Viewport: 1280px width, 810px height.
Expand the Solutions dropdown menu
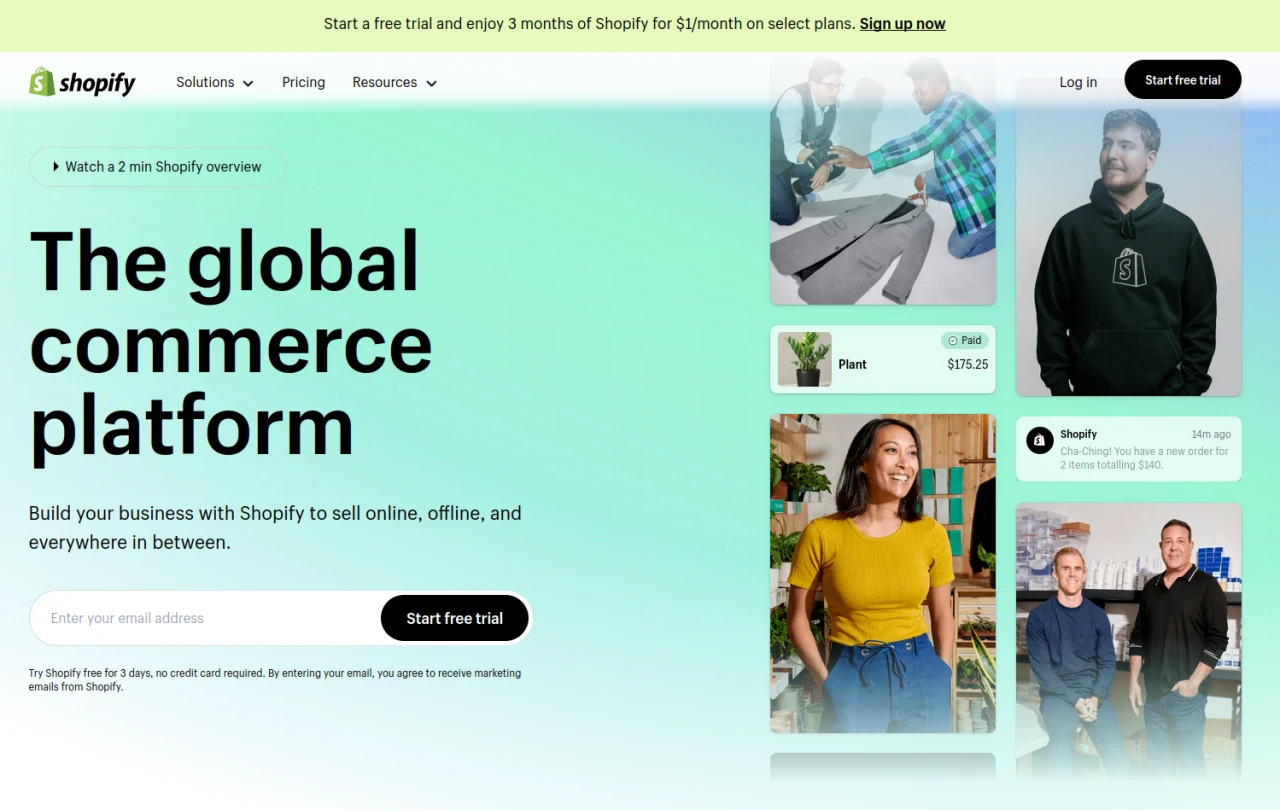(x=215, y=82)
